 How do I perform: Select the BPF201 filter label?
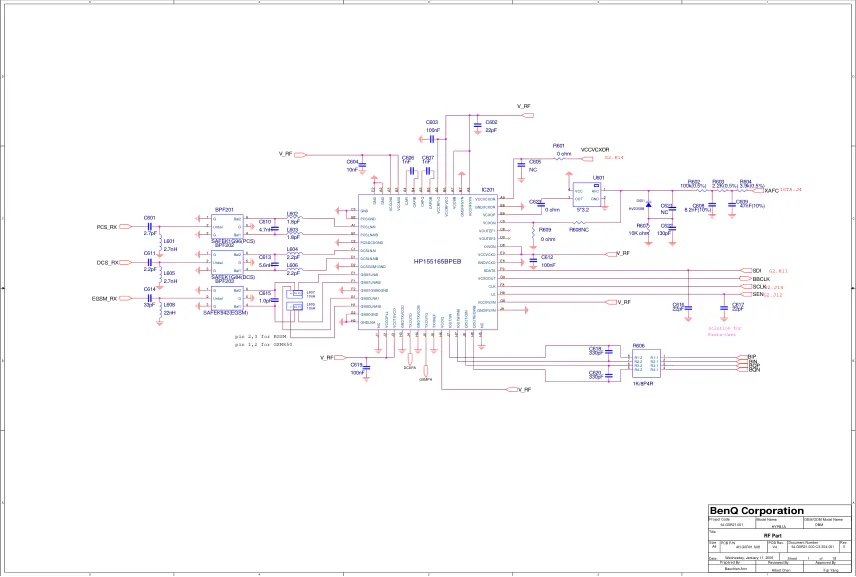pos(224,210)
